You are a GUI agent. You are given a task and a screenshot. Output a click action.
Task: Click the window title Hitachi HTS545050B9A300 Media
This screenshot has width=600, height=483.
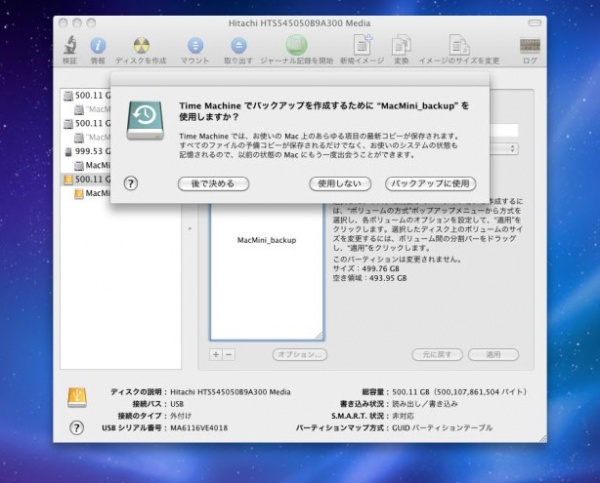[x=299, y=23]
